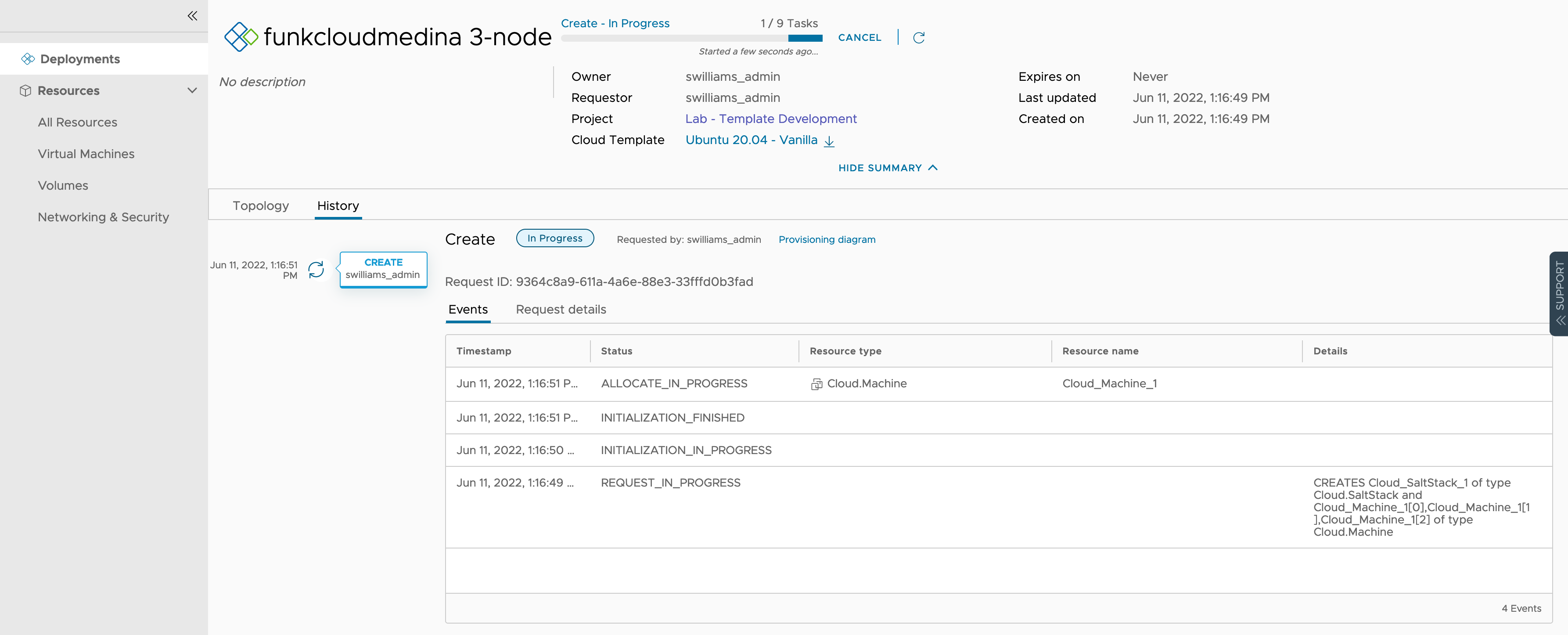Refresh the deployment via circular arrow icon
This screenshot has height=635, width=1568.
pos(918,38)
